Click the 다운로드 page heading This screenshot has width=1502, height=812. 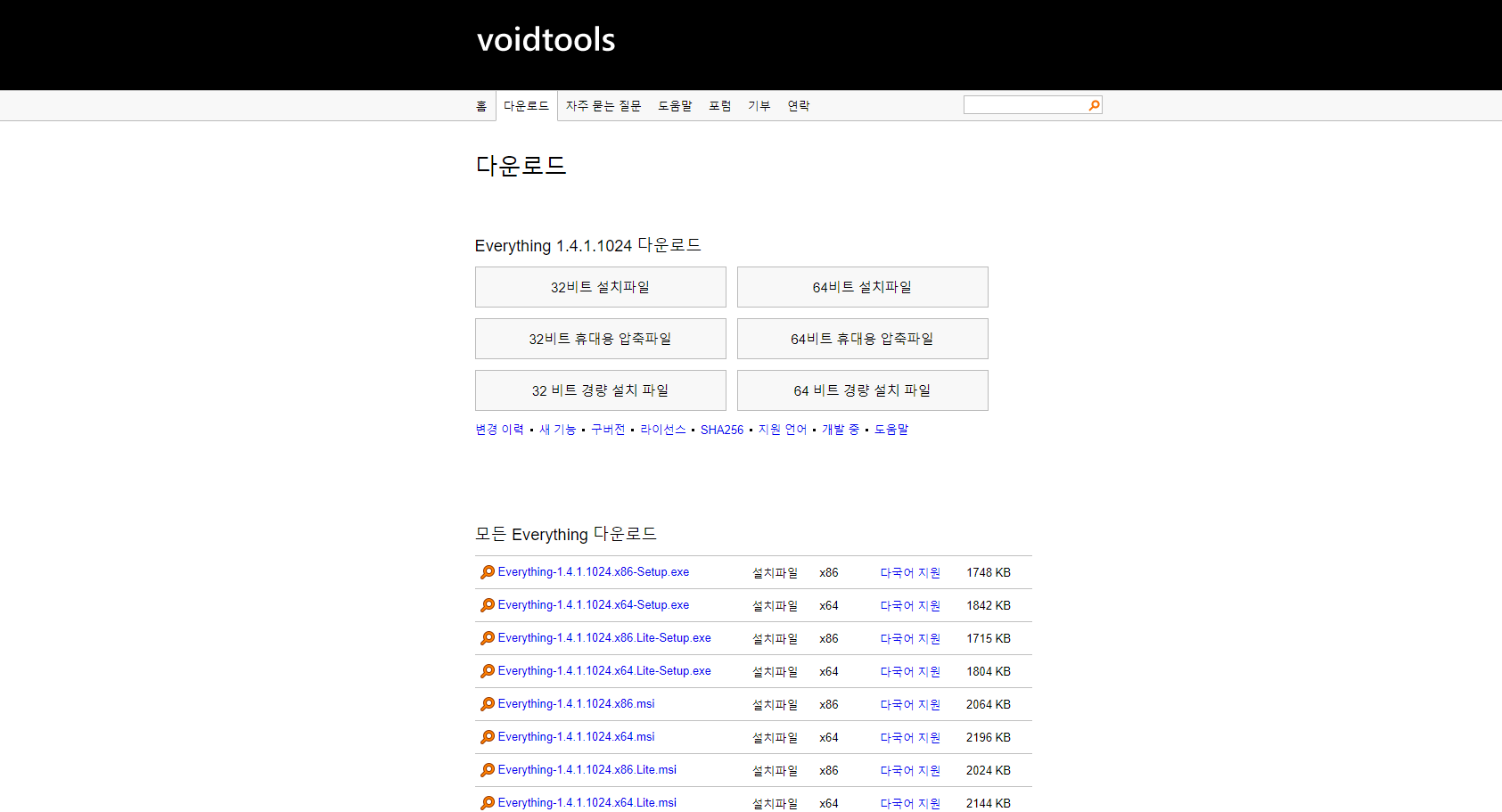point(521,166)
